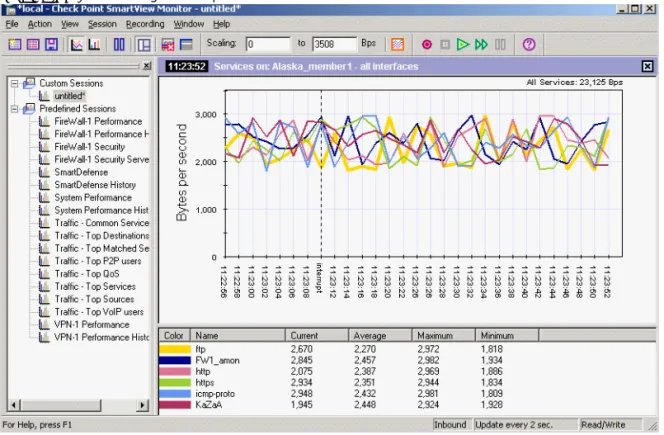Image resolution: width=664 pixels, height=435 pixels.
Task: Select Traffic - Top VoIP users session
Action: point(99,312)
